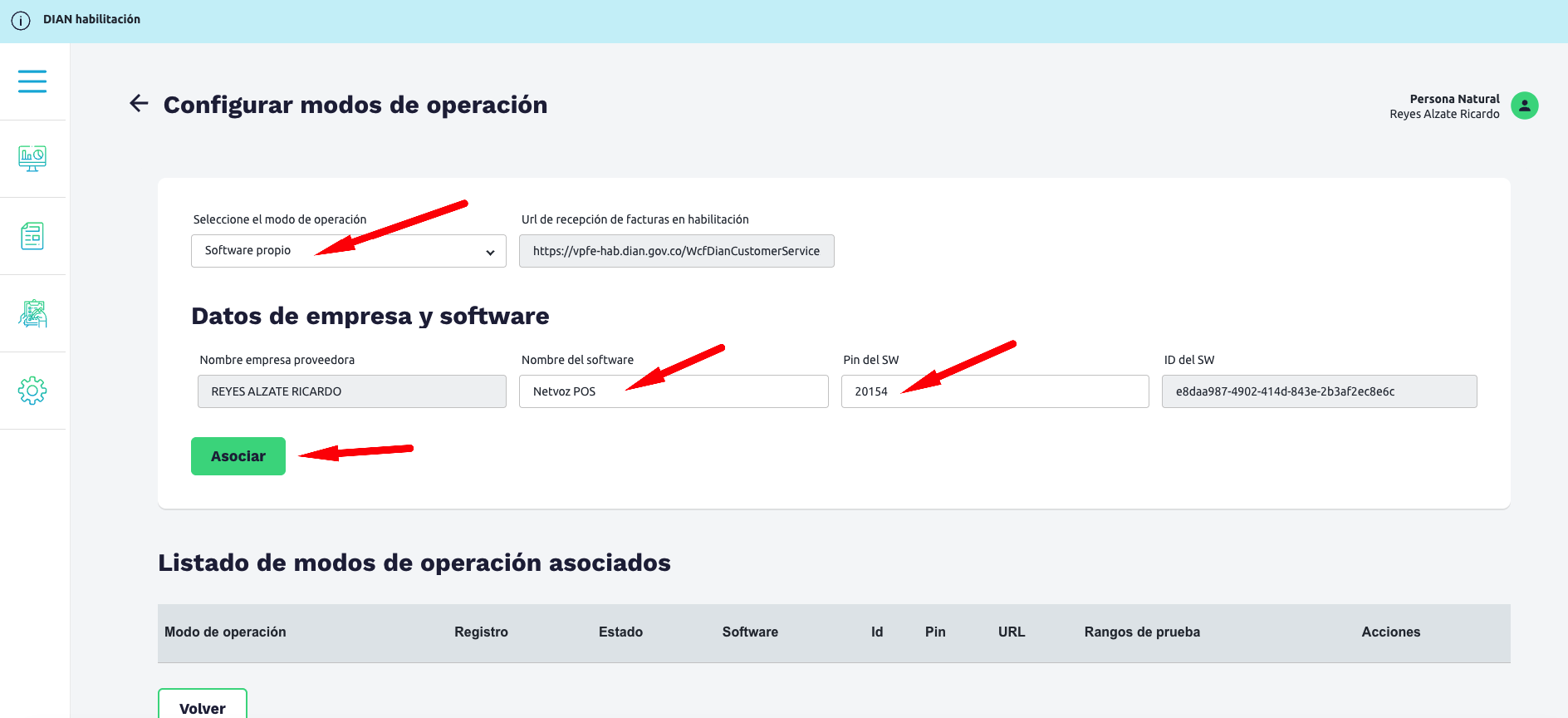Select the 'Nombre empresa proveedora' field
1568x718 pixels.
point(351,391)
